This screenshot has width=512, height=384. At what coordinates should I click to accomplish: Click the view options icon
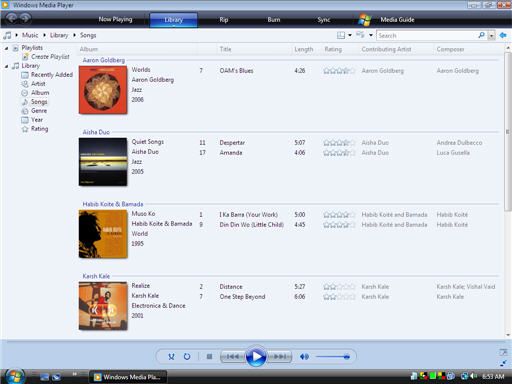360,35
